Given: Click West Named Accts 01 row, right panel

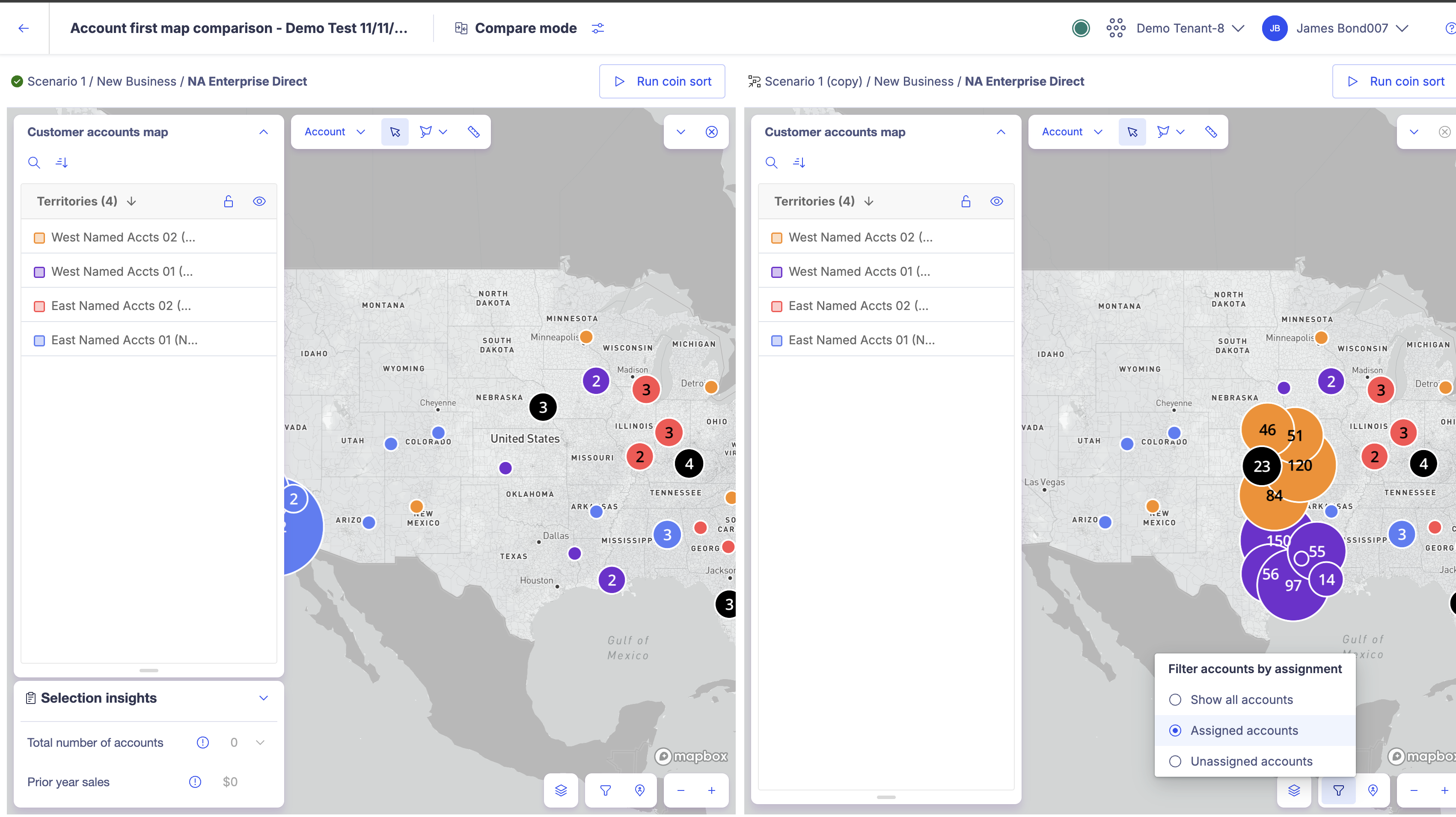Looking at the screenshot, I should (885, 271).
